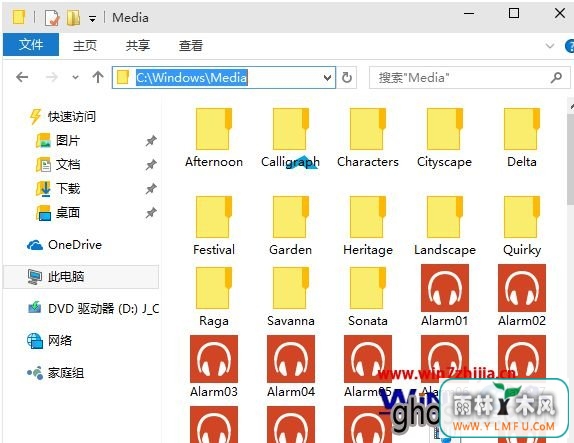Open the Landscape folder
Screen dimensions: 574x443
pyautogui.click(x=444, y=226)
